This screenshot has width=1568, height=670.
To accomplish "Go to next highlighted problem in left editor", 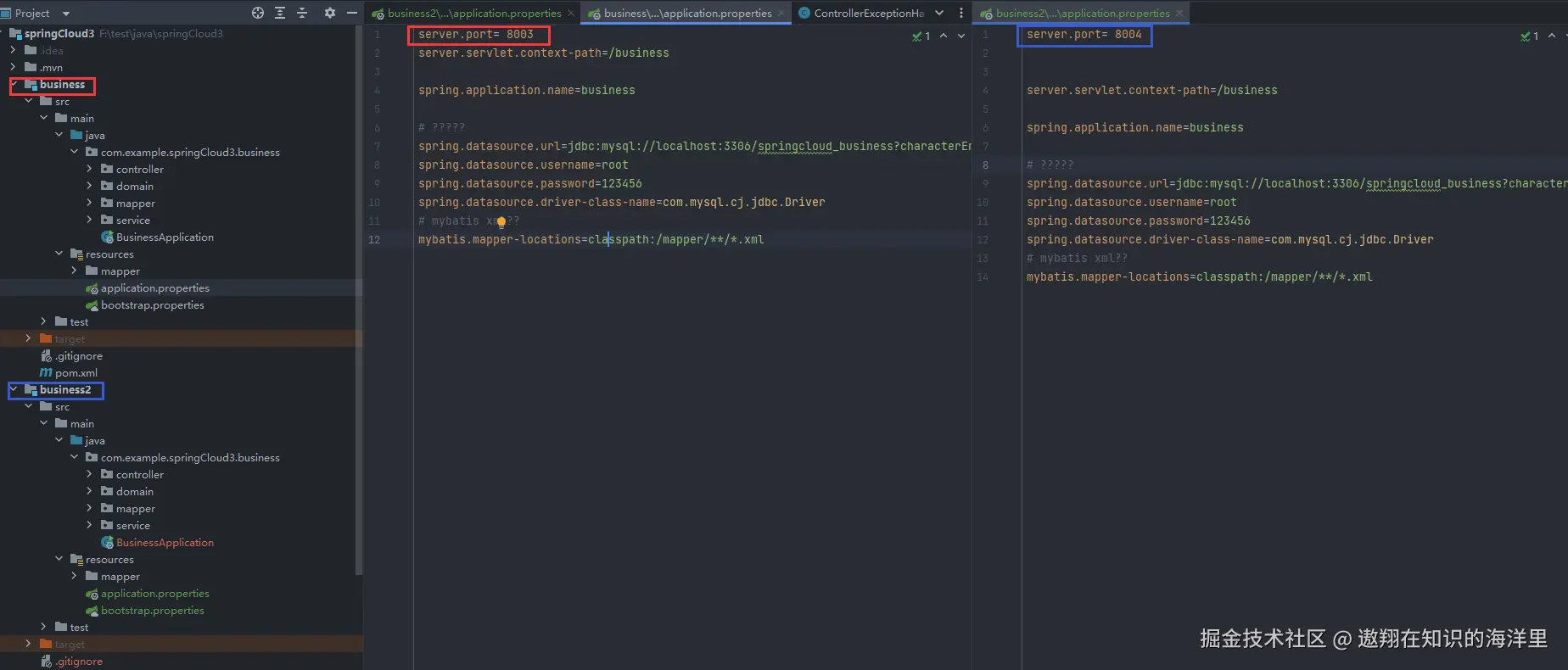I will [x=961, y=36].
